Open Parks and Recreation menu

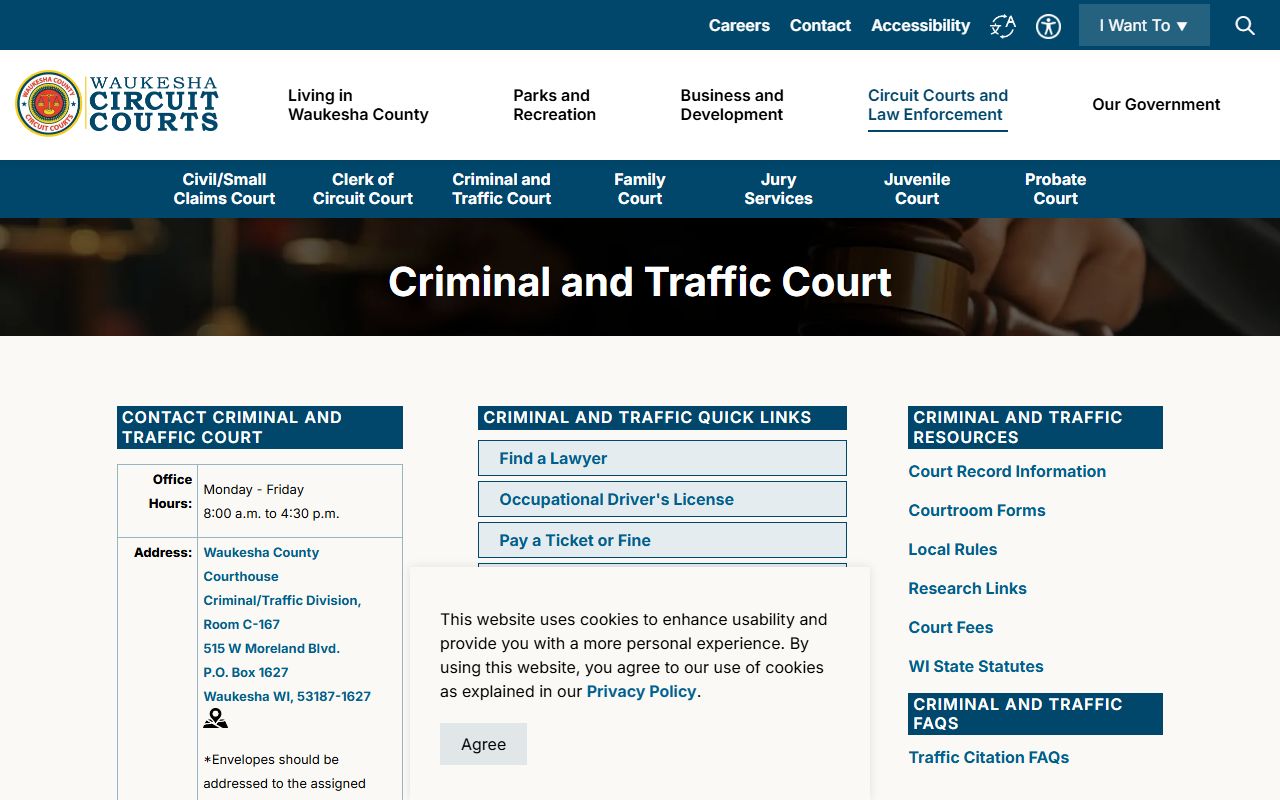[554, 105]
